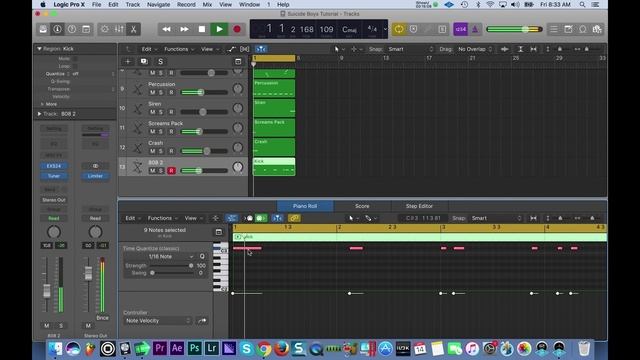Click the Quantize Q button
The width and height of the screenshot is (640, 360).
point(202,256)
